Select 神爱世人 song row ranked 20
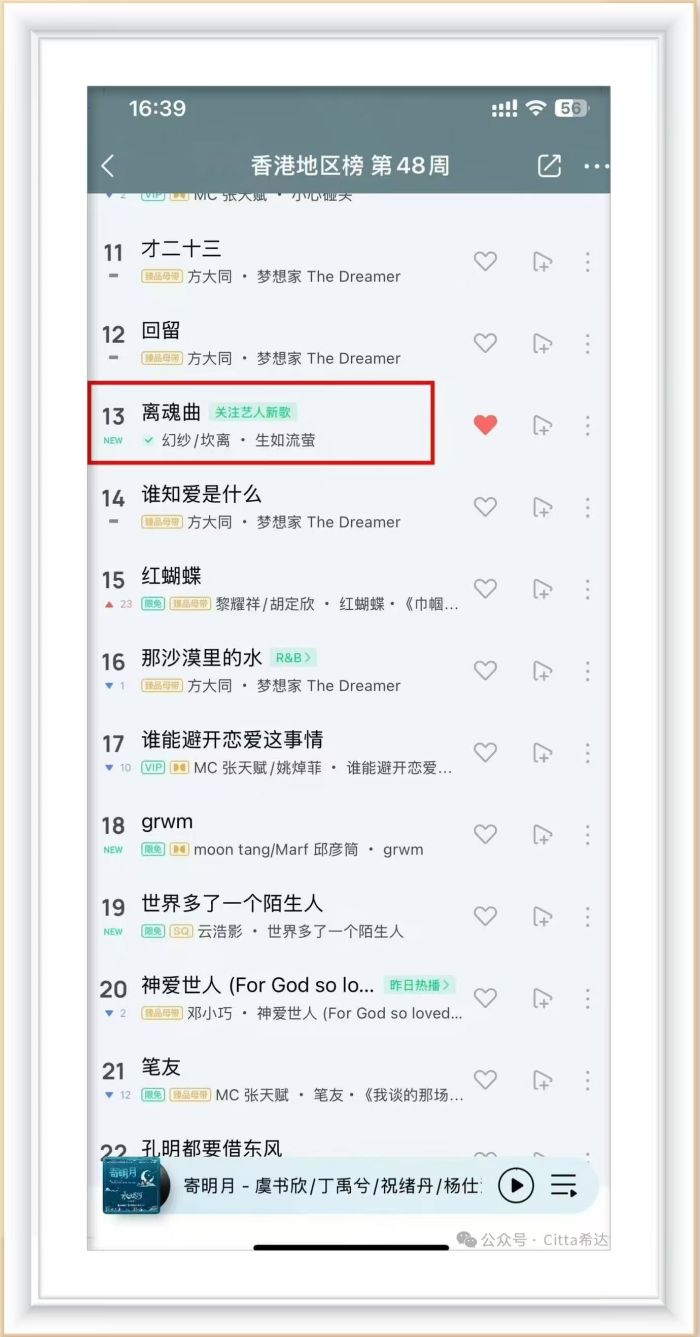This screenshot has width=700, height=1337. pyautogui.click(x=280, y=997)
